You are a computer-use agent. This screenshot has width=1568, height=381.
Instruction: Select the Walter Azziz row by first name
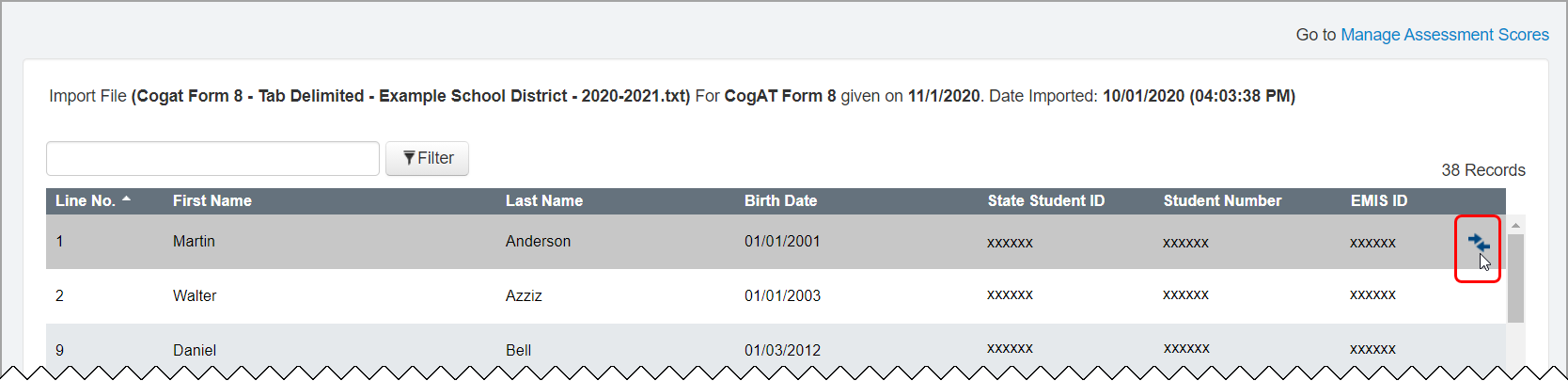(195, 296)
